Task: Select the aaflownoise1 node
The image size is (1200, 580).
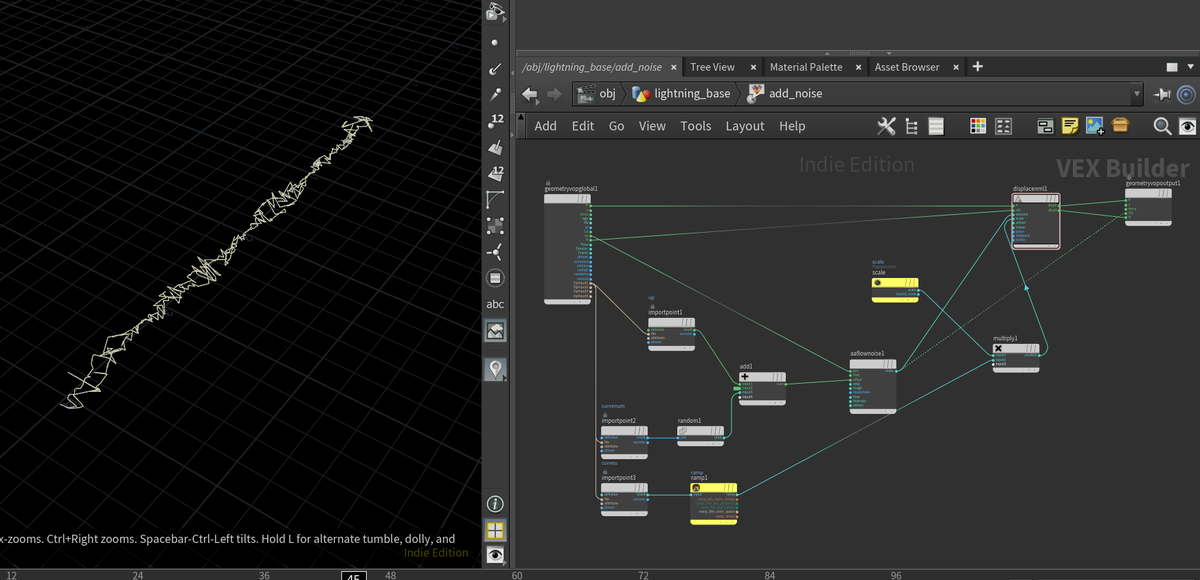Action: 873,385
